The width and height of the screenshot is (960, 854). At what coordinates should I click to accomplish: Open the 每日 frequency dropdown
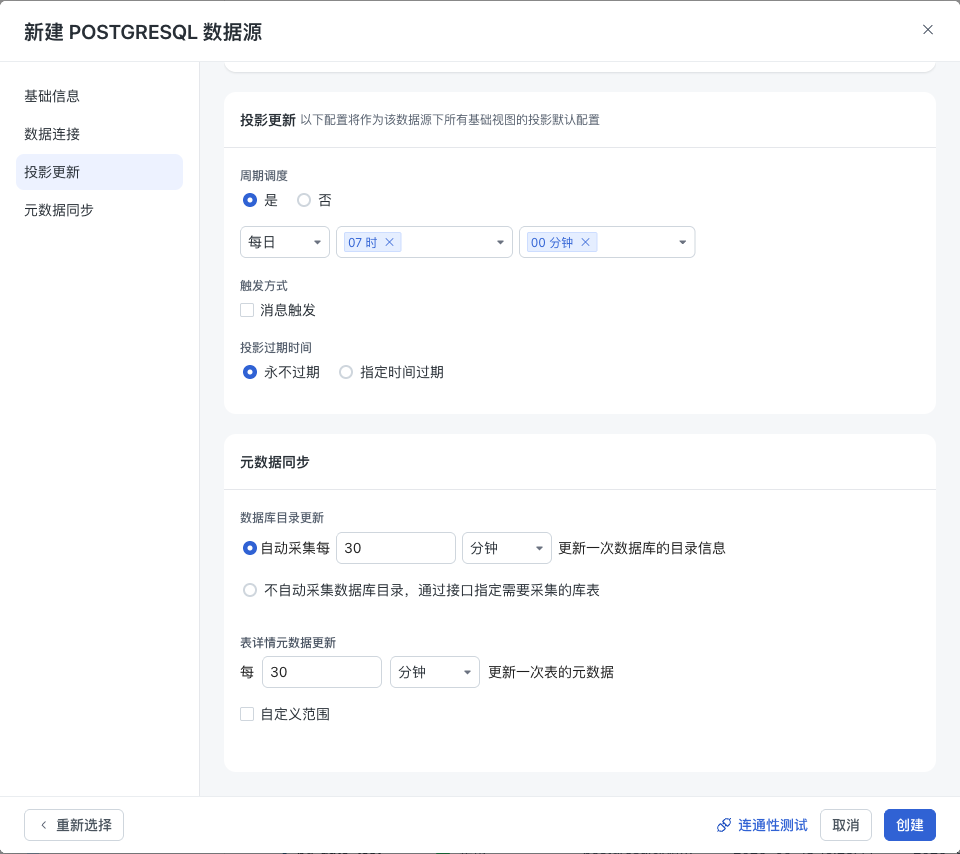pos(285,242)
